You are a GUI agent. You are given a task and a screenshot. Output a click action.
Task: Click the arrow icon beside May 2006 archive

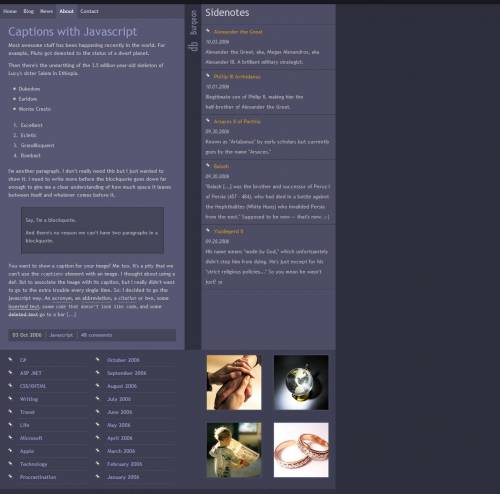coord(98,424)
